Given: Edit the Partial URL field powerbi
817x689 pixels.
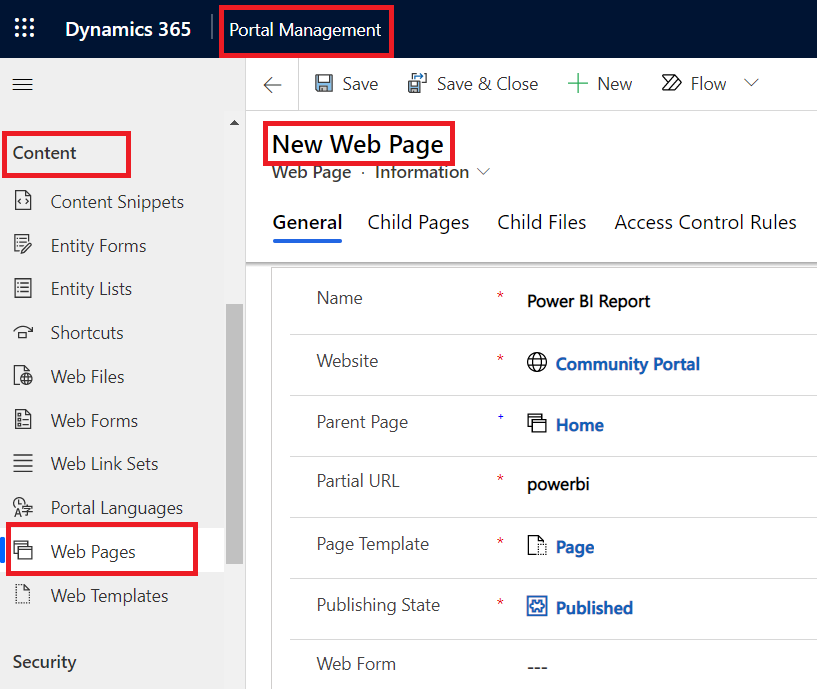Looking at the screenshot, I should [x=558, y=484].
